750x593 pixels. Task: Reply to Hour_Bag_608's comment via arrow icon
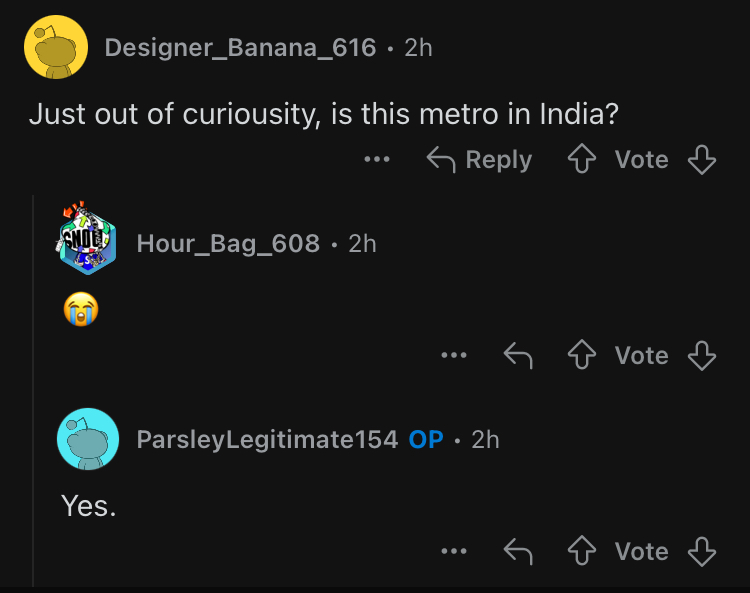(x=517, y=355)
